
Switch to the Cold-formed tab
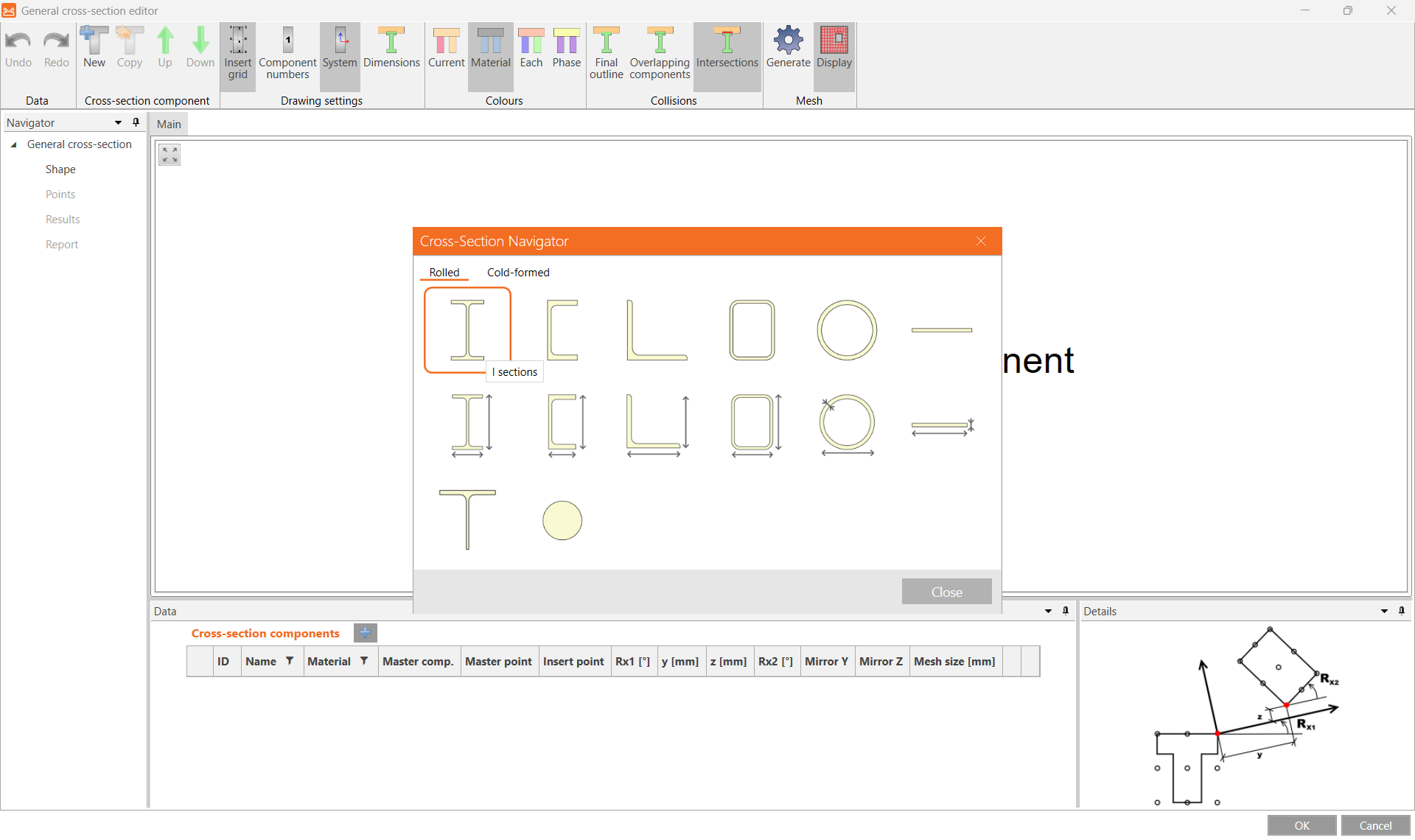coord(518,273)
